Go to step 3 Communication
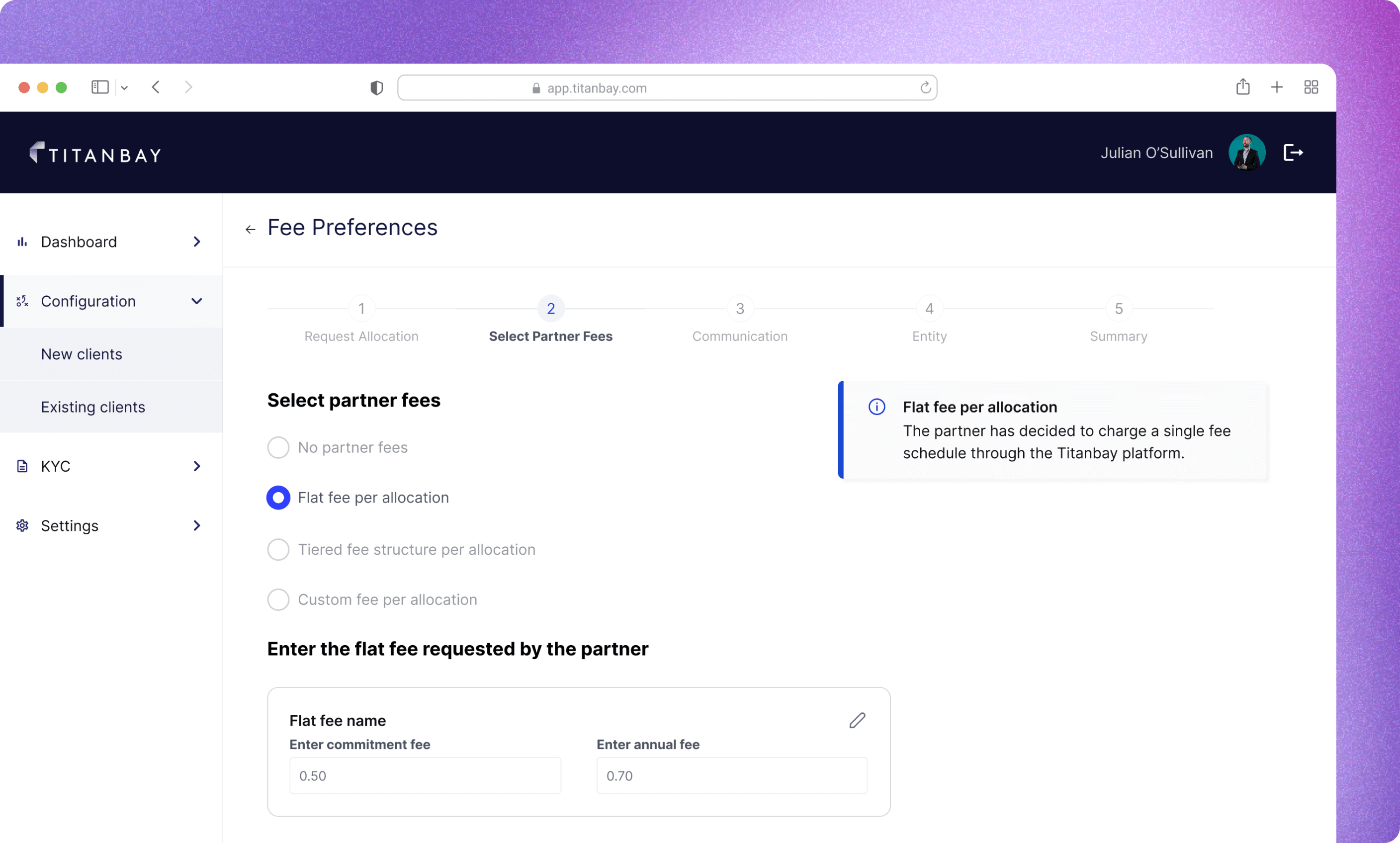This screenshot has height=843, width=1400. point(740,309)
